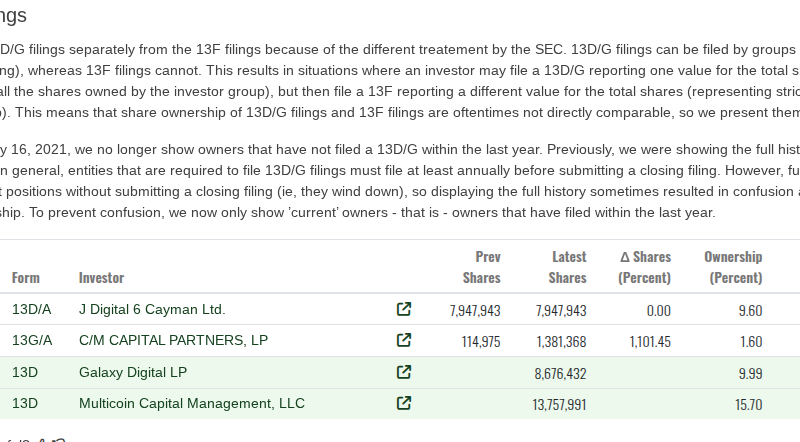This screenshot has height=442, width=800.
Task: Click the 15.70 ownership value for Multicoin
Action: click(x=749, y=405)
